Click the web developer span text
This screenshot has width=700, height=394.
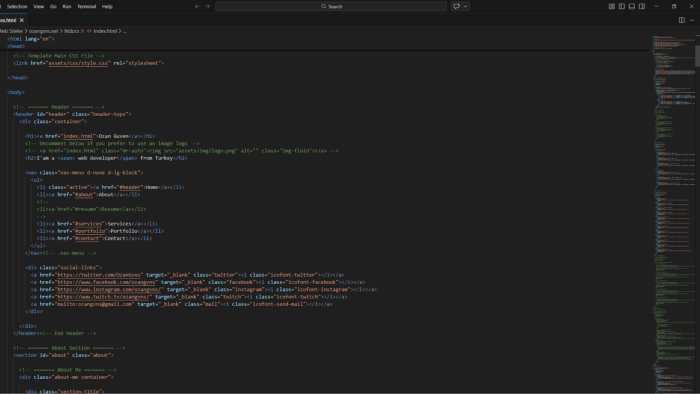pyautogui.click(x=97, y=158)
